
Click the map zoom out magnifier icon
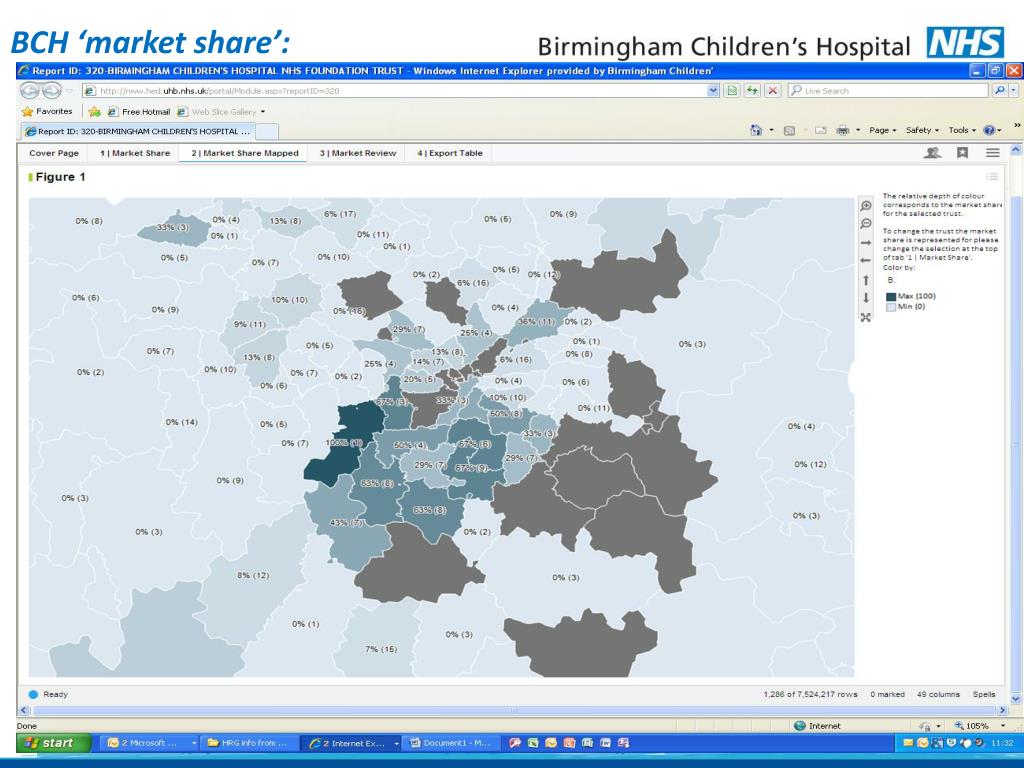click(x=866, y=224)
